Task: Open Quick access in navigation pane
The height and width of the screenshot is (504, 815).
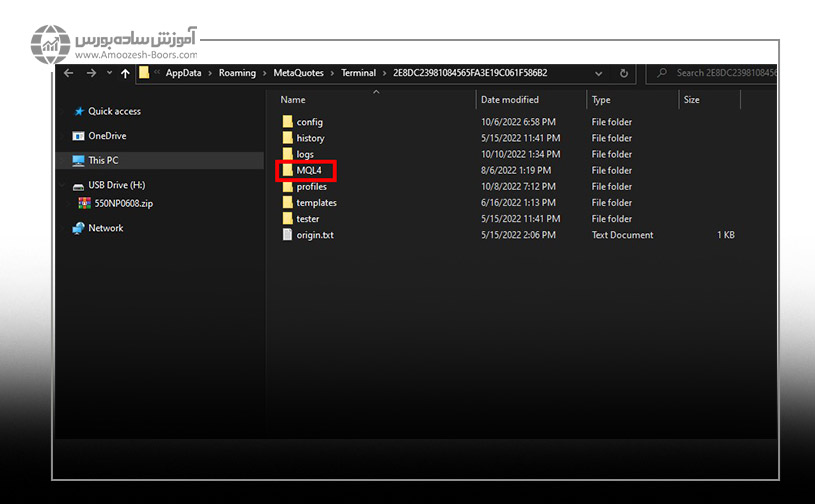Action: click(x=114, y=111)
